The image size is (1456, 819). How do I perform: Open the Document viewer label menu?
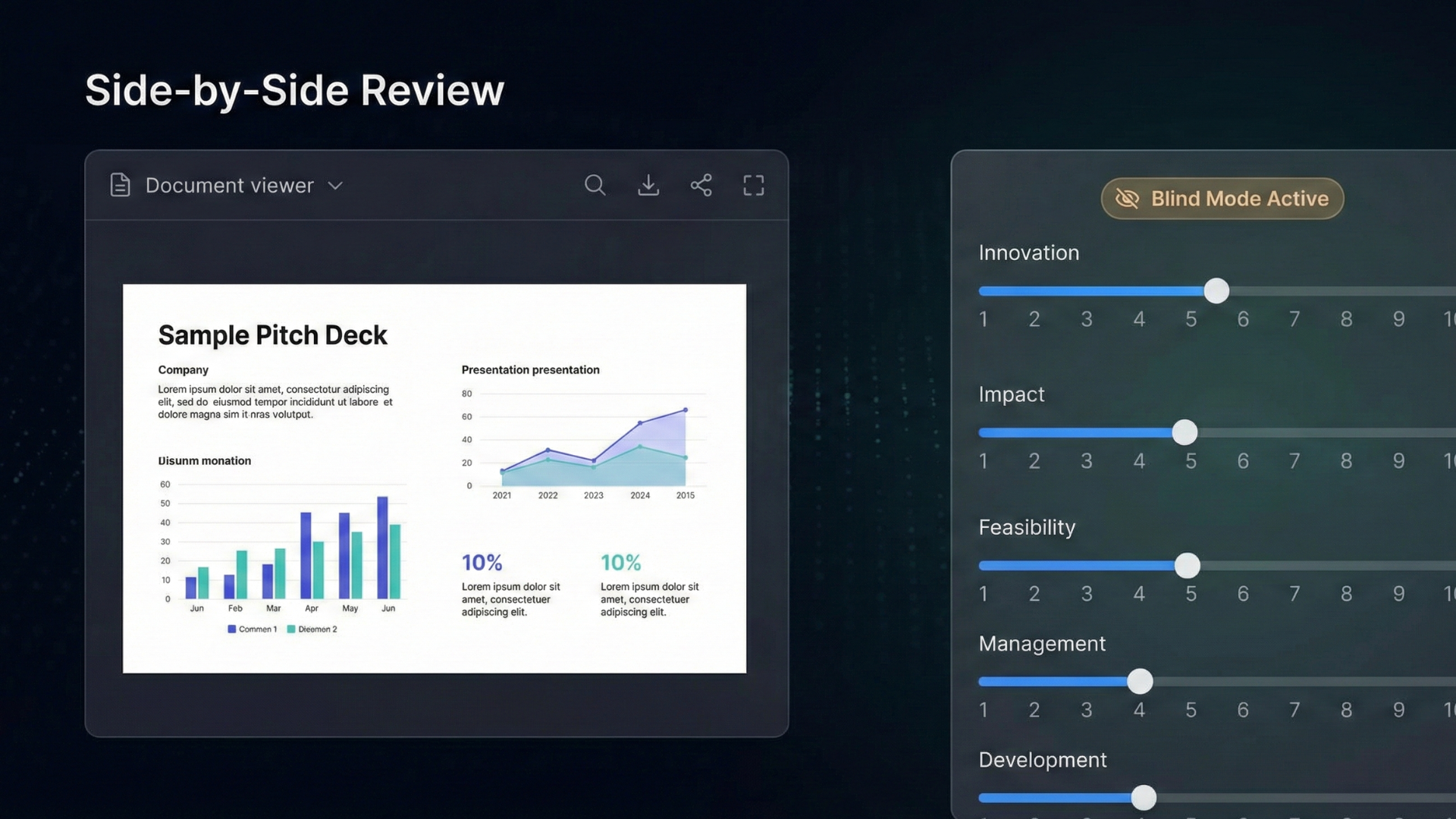point(229,186)
